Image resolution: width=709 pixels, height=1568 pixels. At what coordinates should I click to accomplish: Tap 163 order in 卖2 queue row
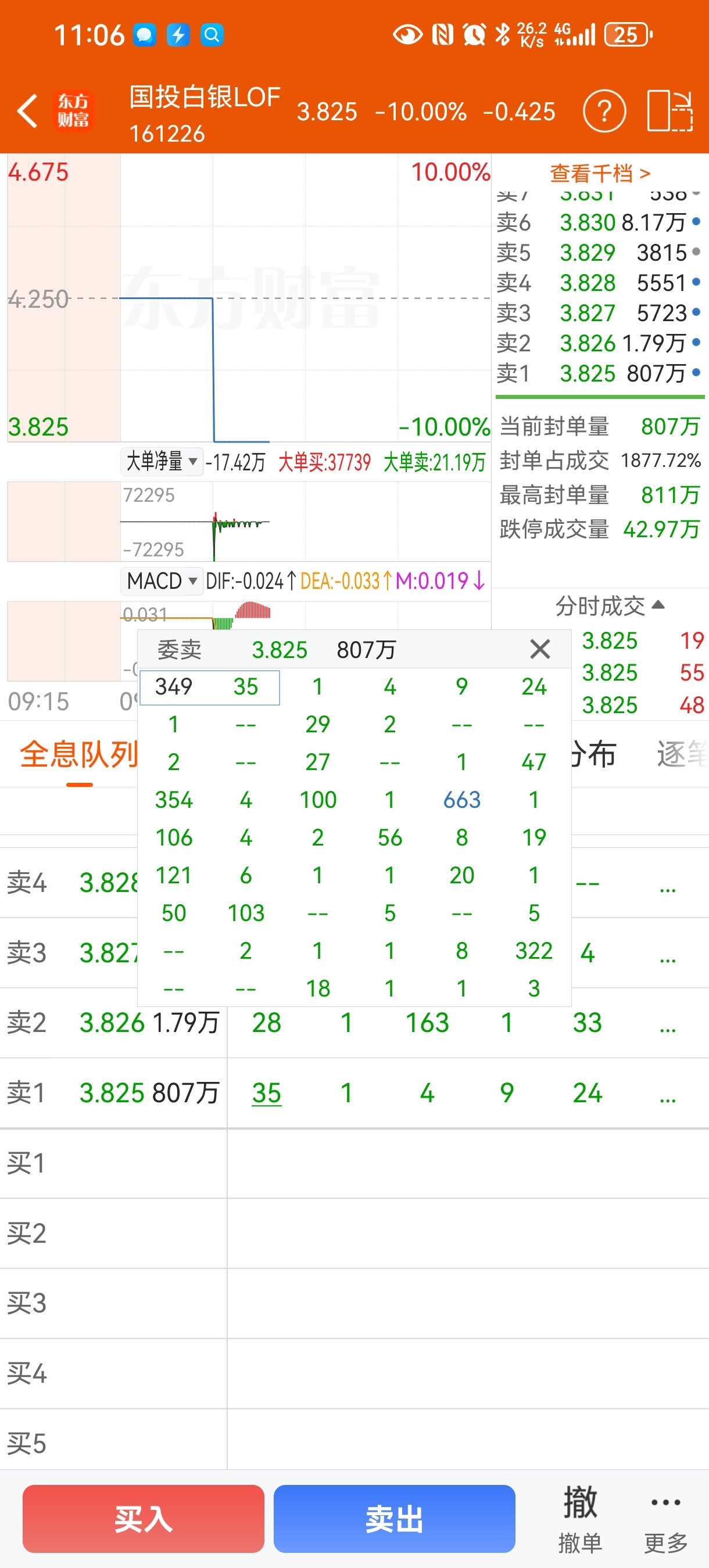(427, 1023)
